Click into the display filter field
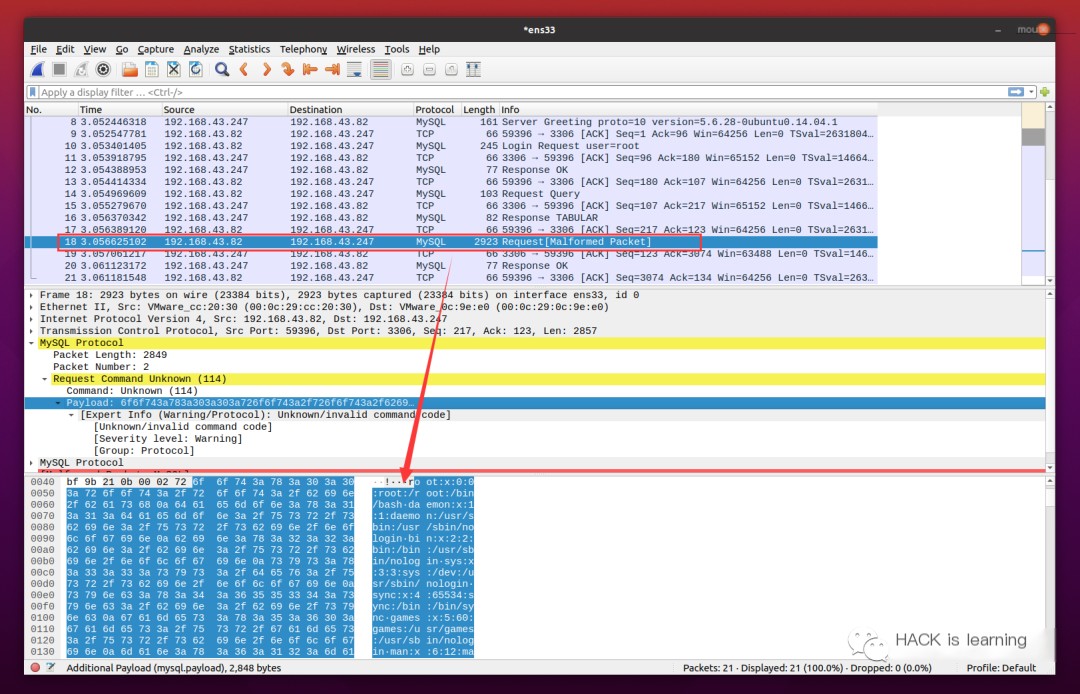Viewport: 1080px width, 694px height. click(520, 92)
